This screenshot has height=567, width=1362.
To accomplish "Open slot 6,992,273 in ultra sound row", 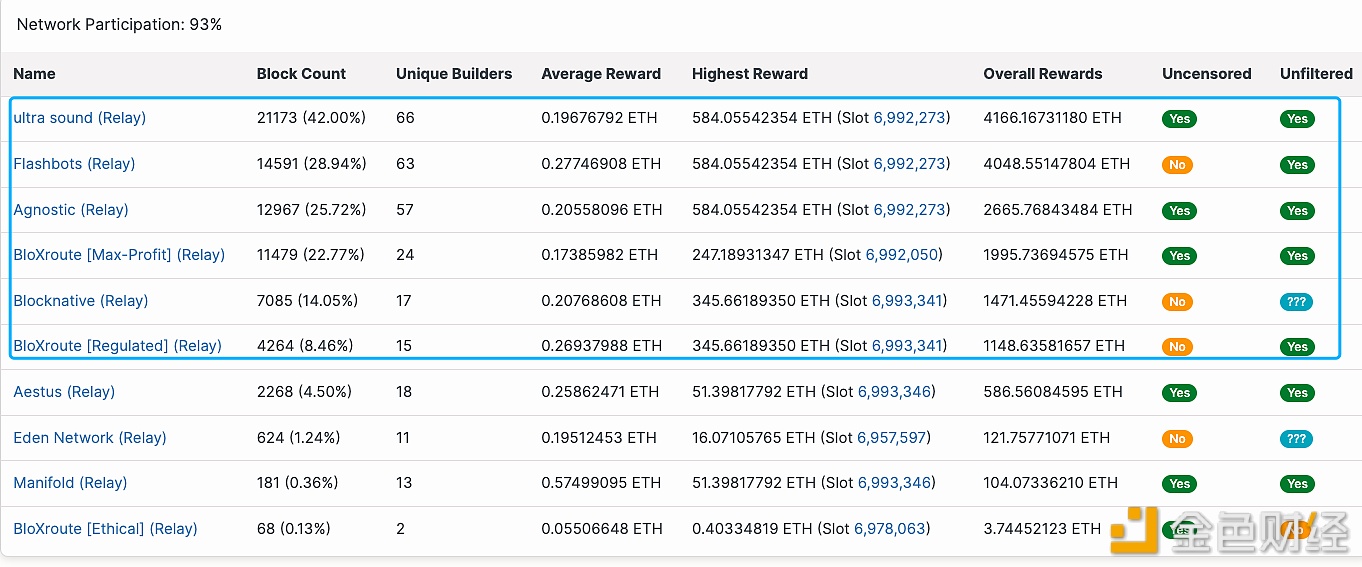I will pyautogui.click(x=909, y=118).
